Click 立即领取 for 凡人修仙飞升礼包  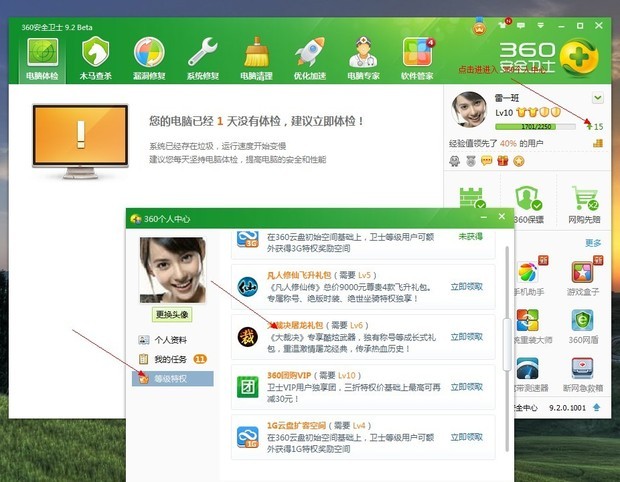coord(467,287)
